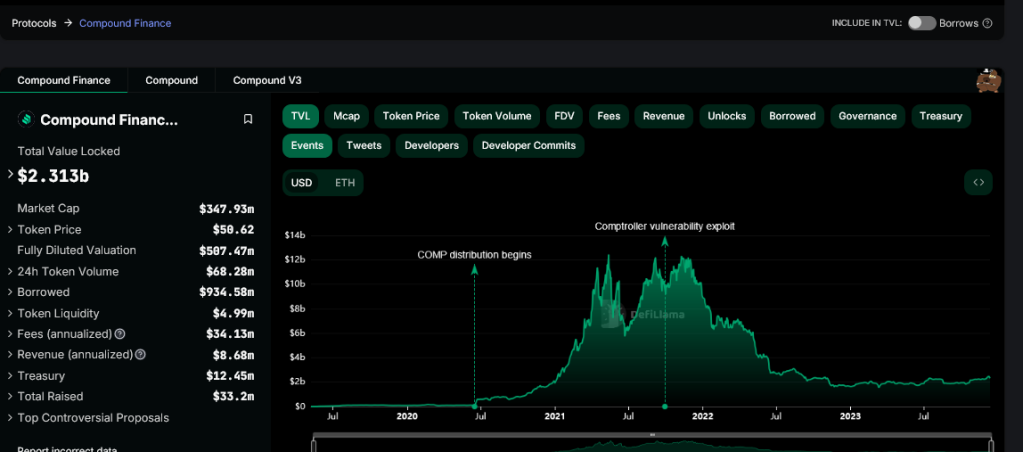Click the COMP distribution begins event marker
Viewport: 1023px width, 452px height.
(x=474, y=406)
